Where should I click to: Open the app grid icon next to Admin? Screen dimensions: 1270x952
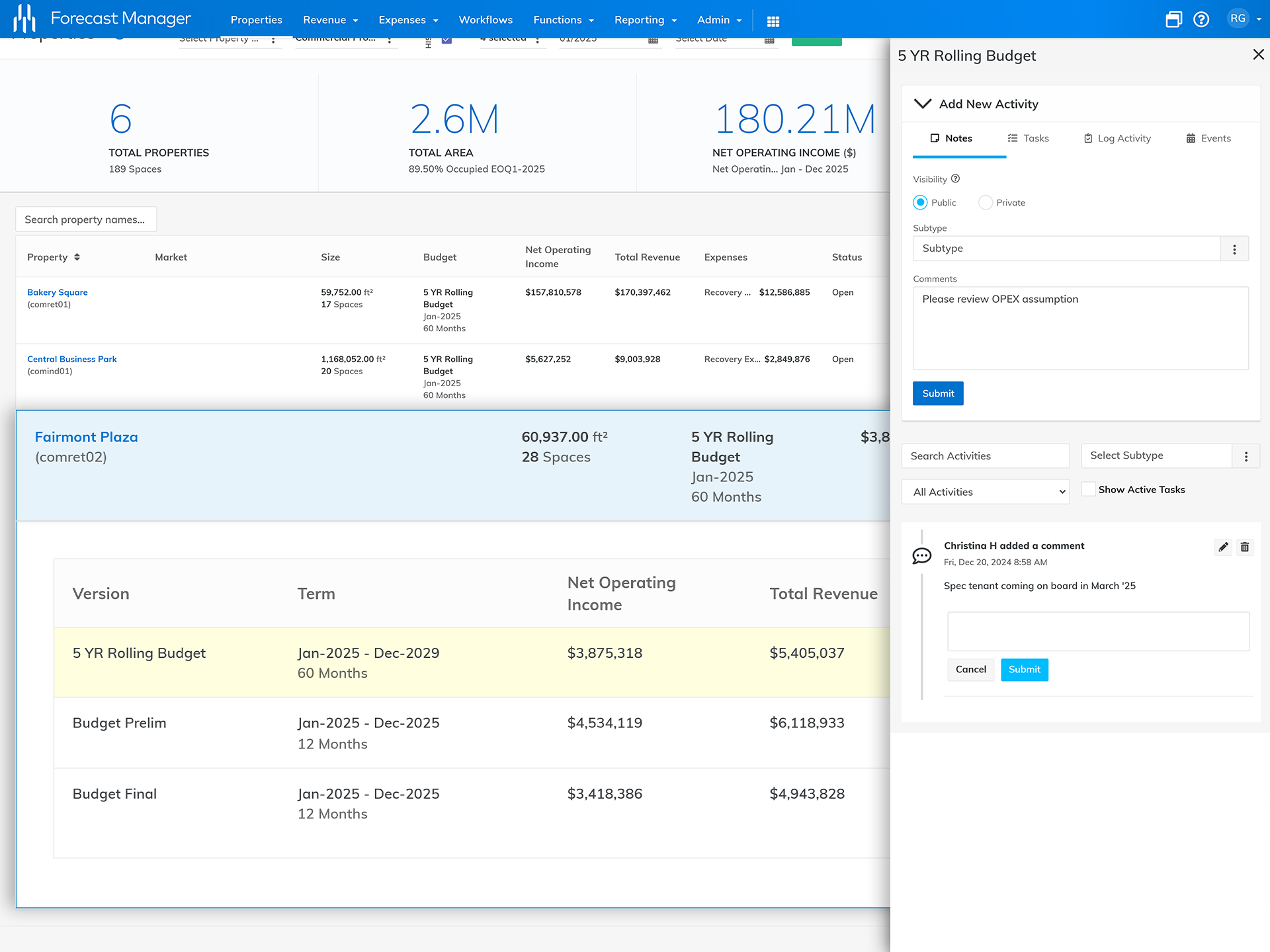click(x=773, y=20)
